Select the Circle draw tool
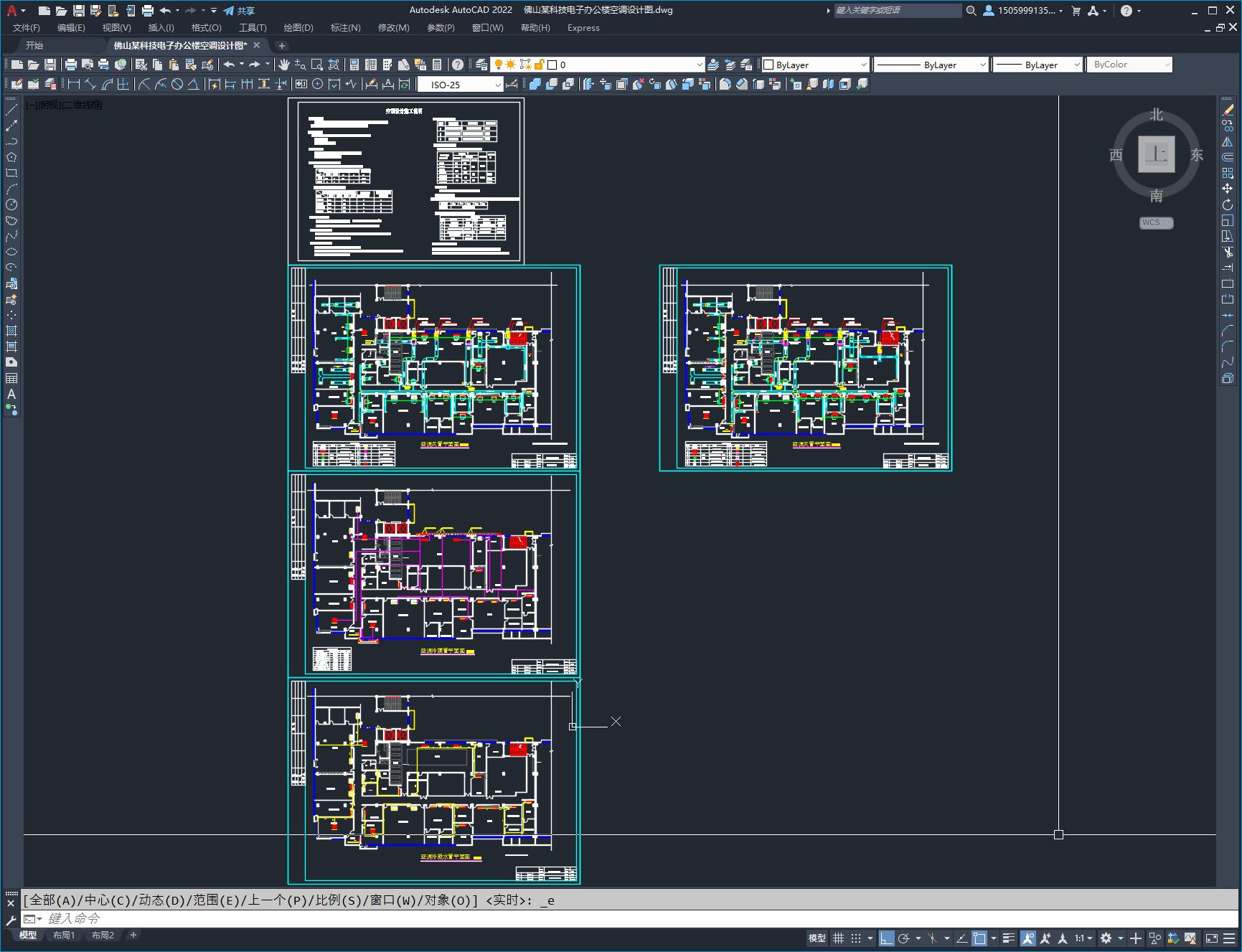The width and height of the screenshot is (1242, 952). [11, 204]
